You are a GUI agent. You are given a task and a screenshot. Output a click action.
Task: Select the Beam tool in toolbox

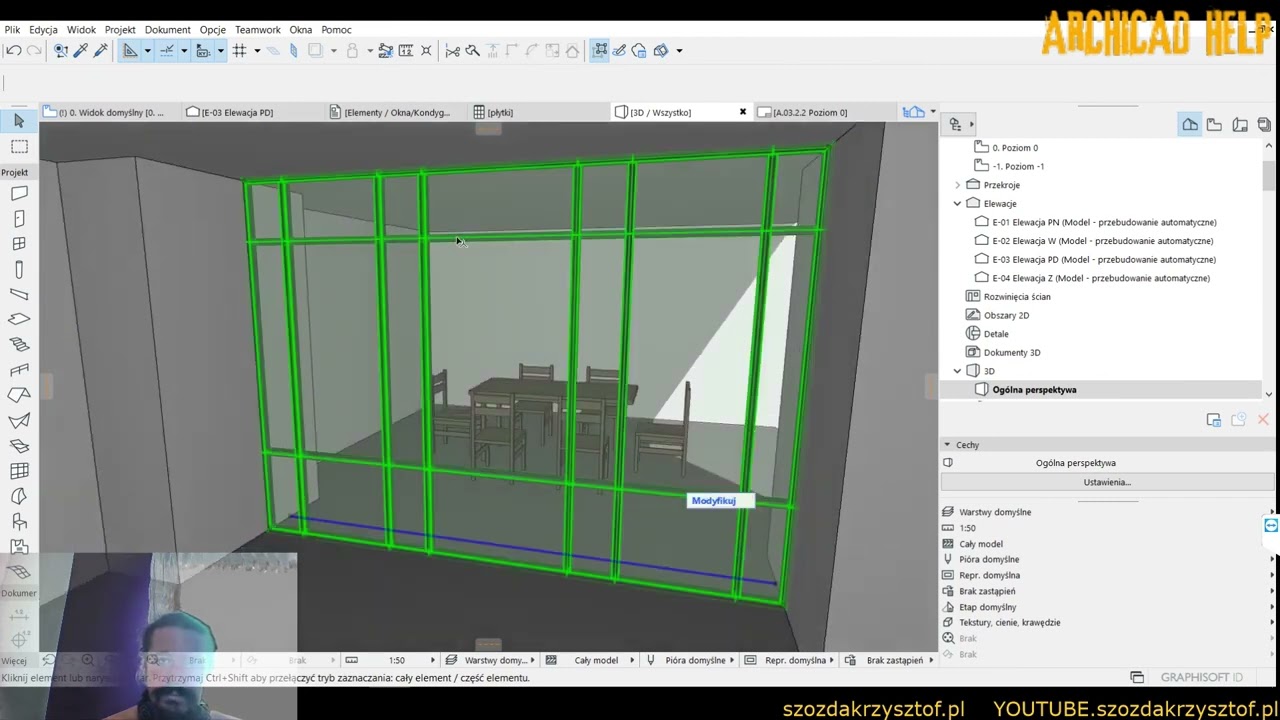click(19, 295)
